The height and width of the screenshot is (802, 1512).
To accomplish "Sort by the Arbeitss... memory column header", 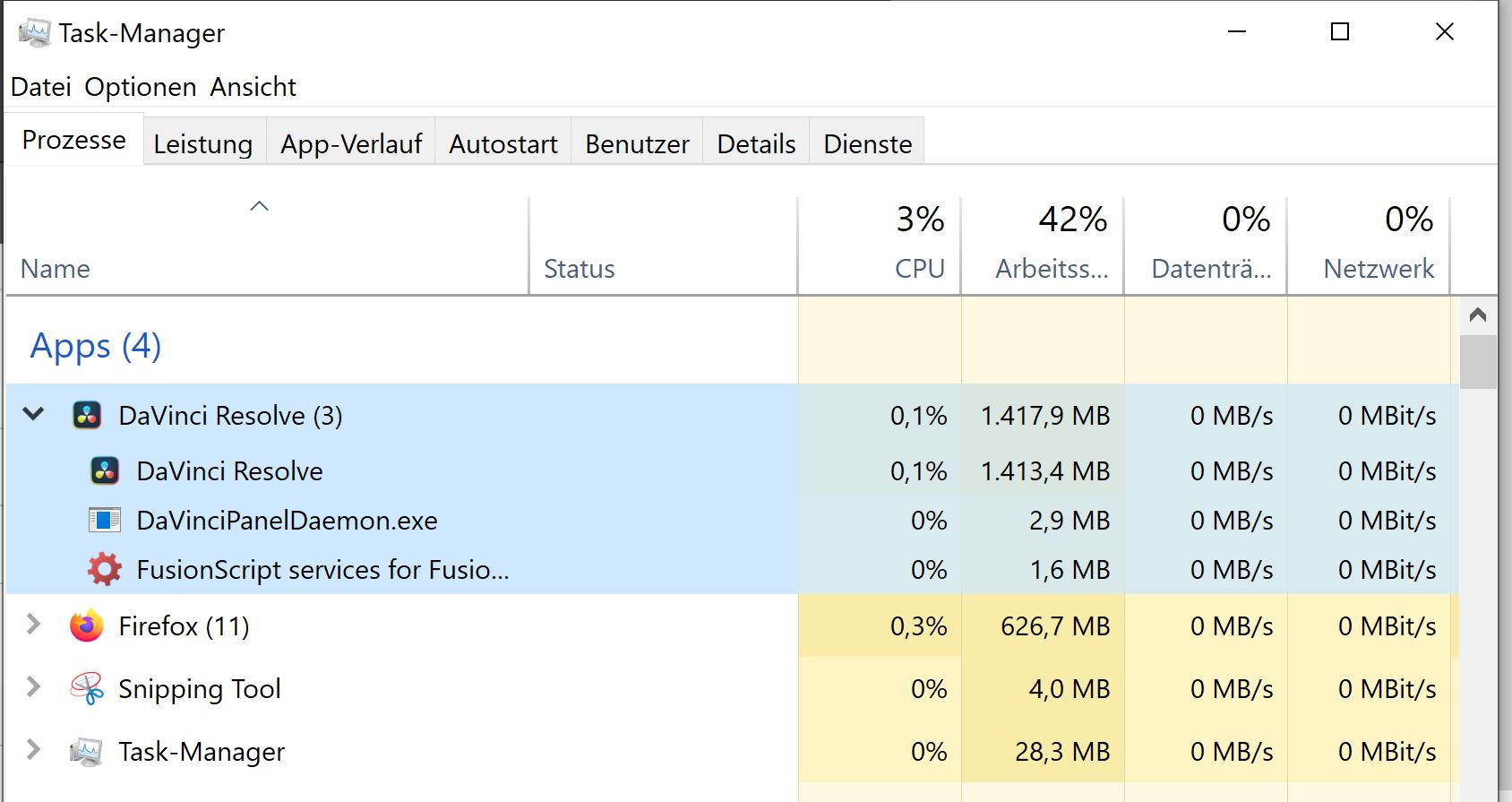I will (1043, 246).
